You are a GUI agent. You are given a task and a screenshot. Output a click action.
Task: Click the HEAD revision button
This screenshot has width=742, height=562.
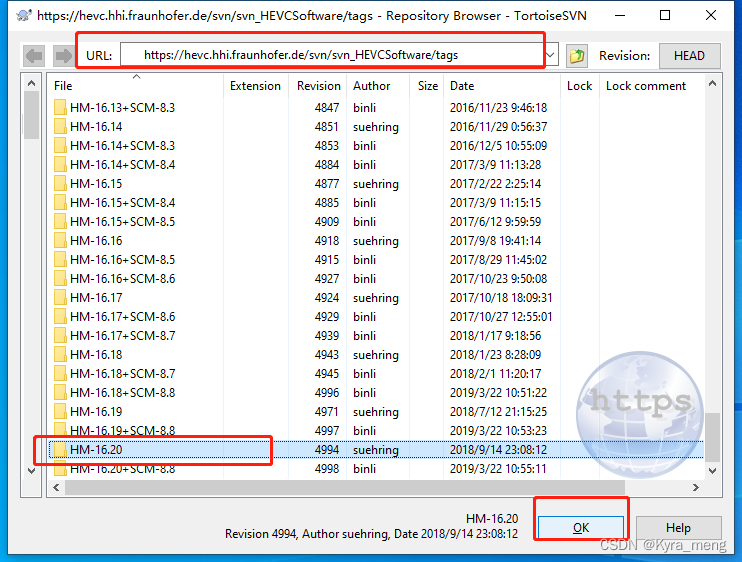coord(689,56)
